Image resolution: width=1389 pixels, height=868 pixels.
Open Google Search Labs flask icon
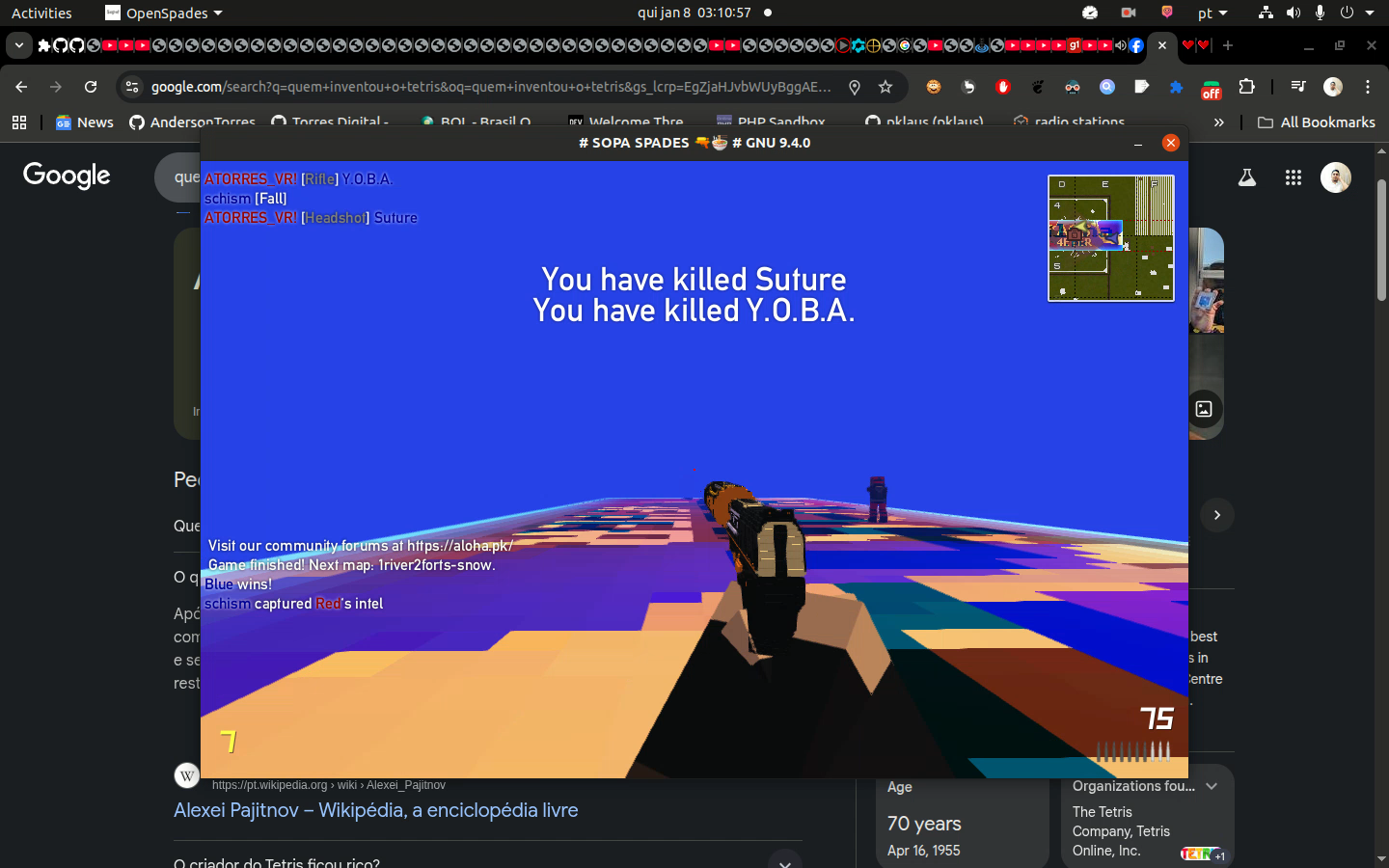click(1247, 177)
